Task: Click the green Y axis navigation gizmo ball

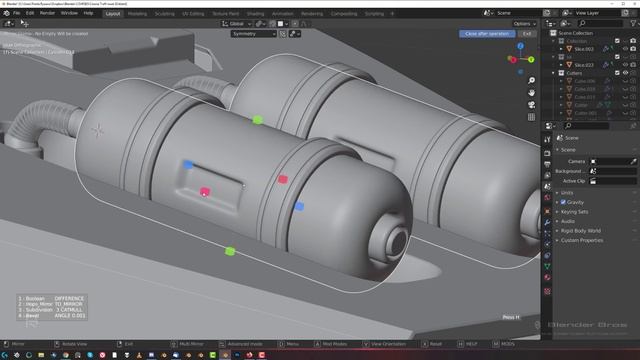Action: pyautogui.click(x=531, y=60)
